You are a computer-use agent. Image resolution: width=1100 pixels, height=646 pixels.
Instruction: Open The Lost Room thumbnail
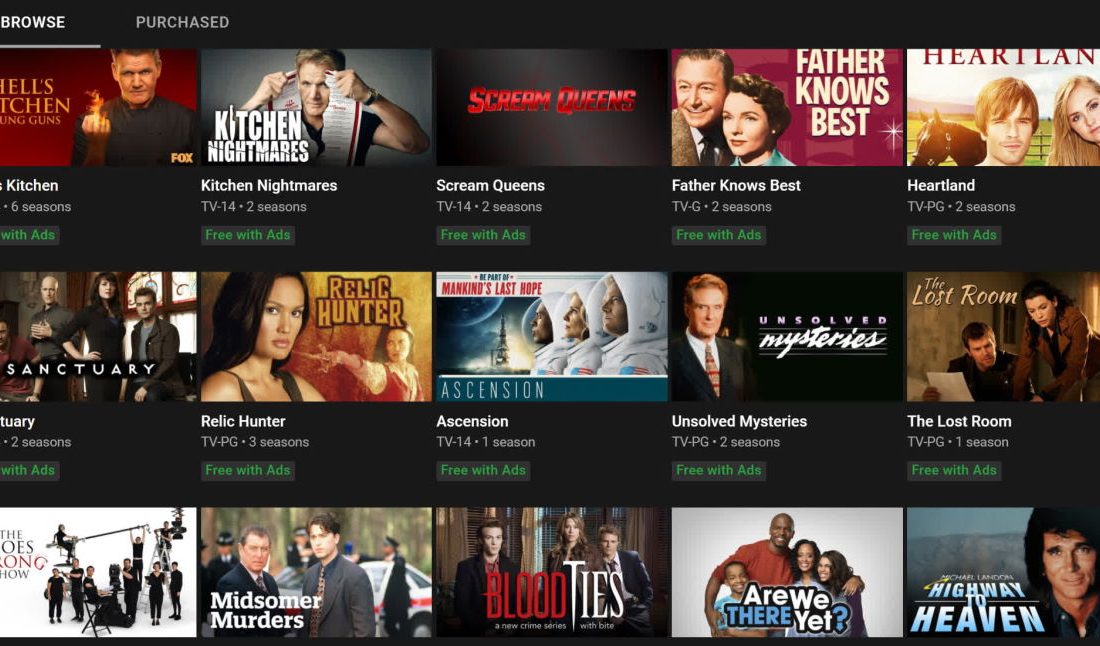click(1003, 337)
